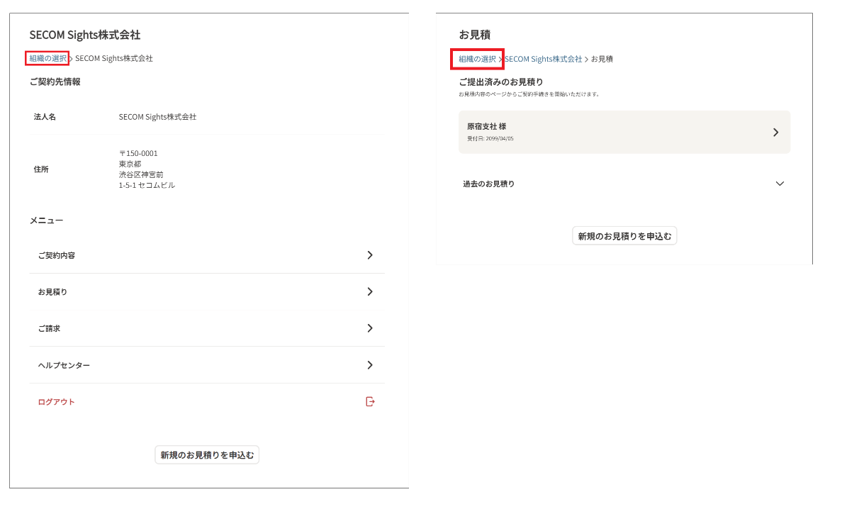The height and width of the screenshot is (509, 842).
Task: Click the chevron on 原宿支社 様 card
Action: (x=775, y=132)
